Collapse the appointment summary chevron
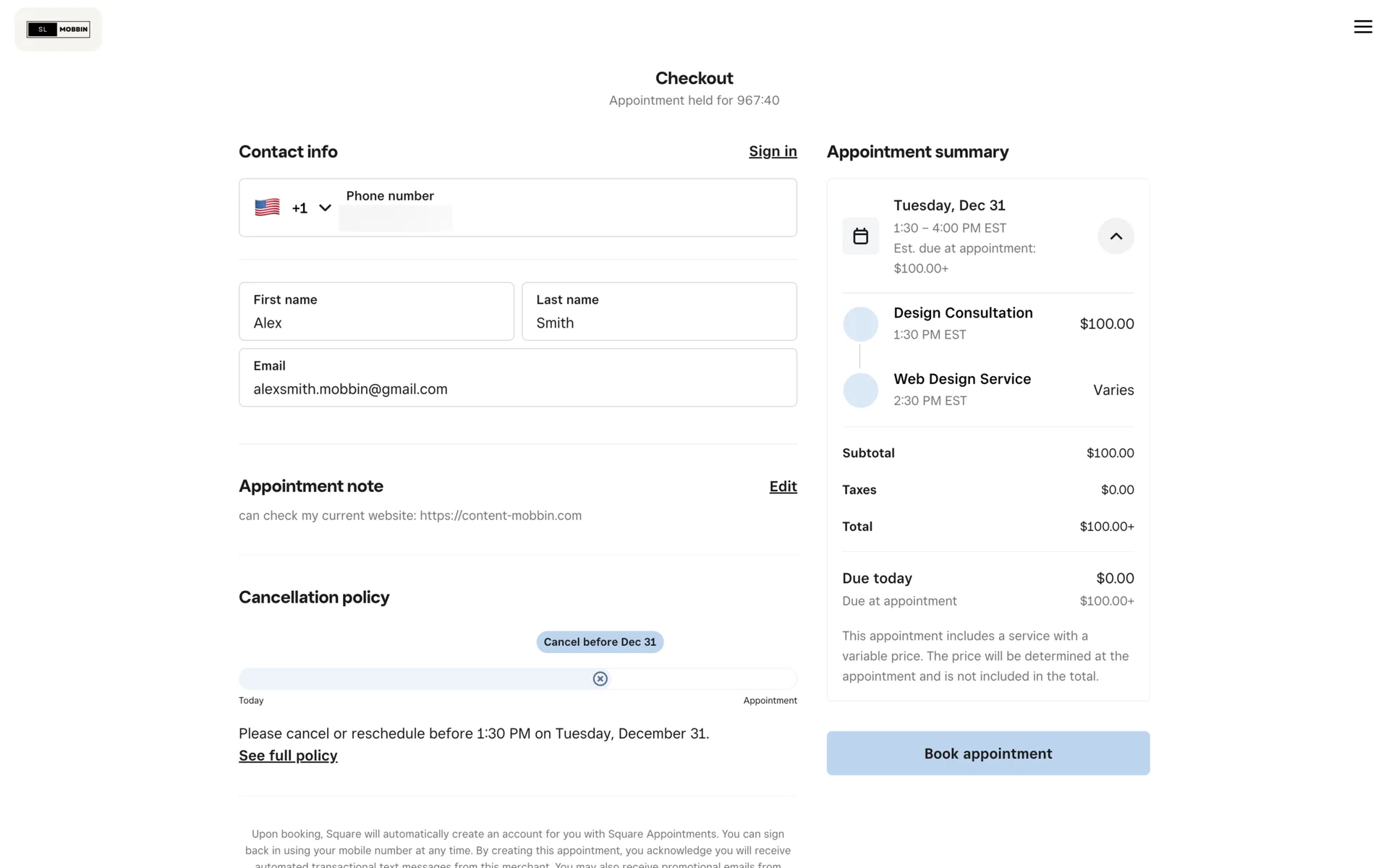This screenshot has height=868, width=1389. coord(1116,236)
